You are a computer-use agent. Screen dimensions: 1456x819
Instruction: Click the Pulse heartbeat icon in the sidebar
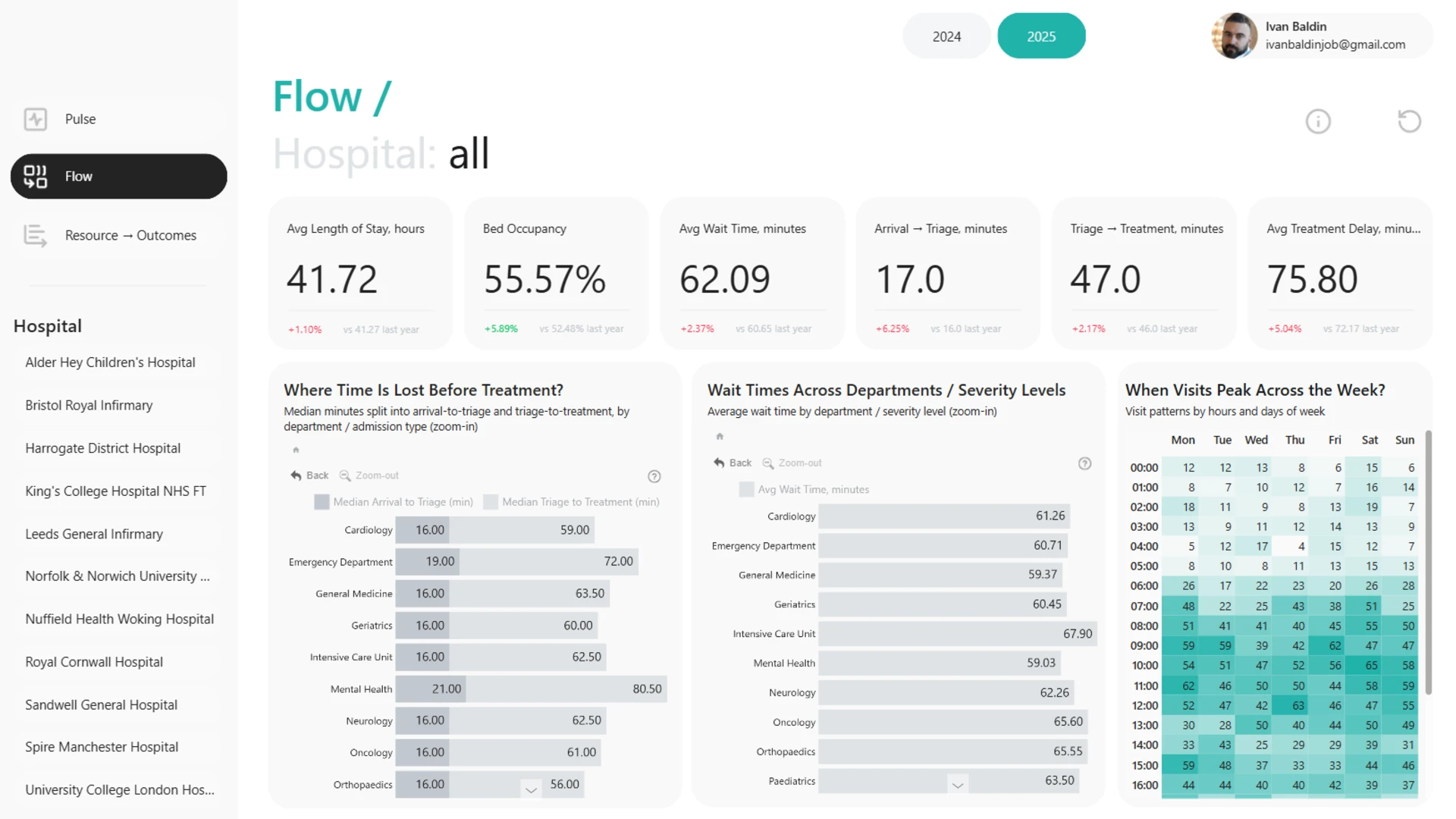pos(36,119)
